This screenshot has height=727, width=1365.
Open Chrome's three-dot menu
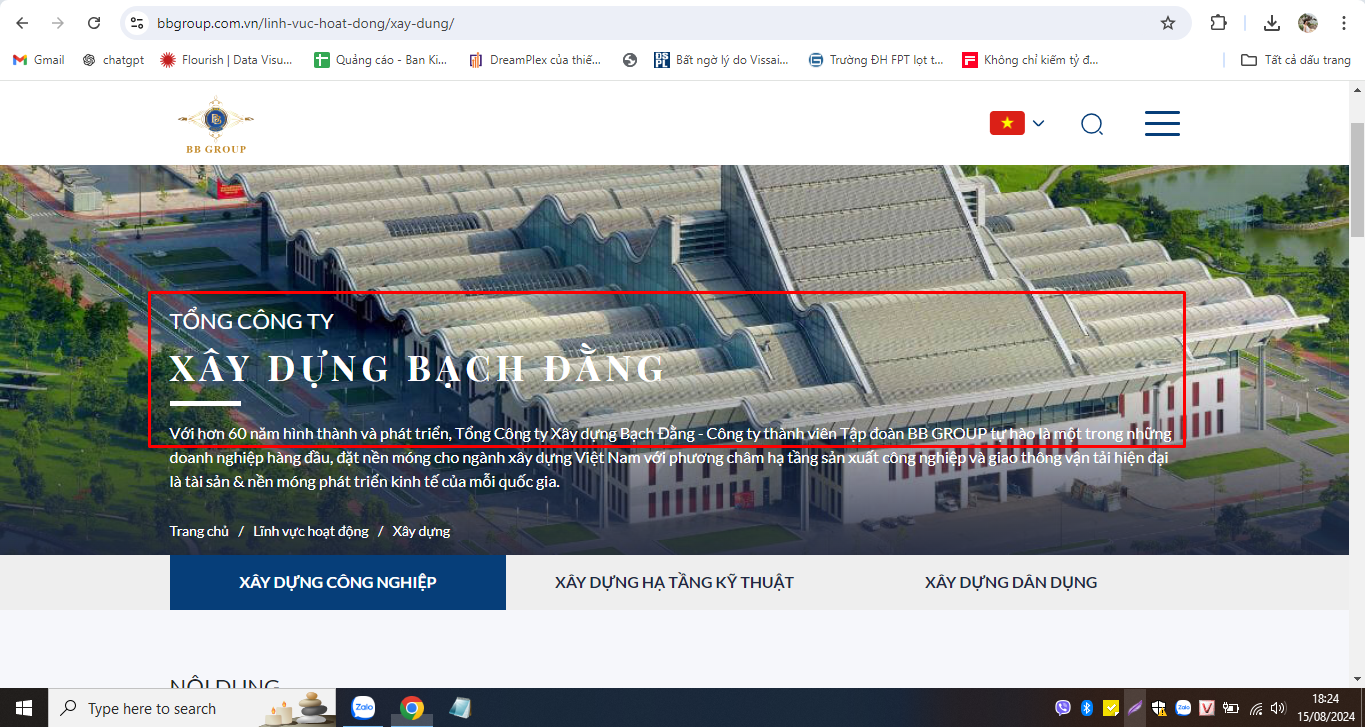point(1343,23)
